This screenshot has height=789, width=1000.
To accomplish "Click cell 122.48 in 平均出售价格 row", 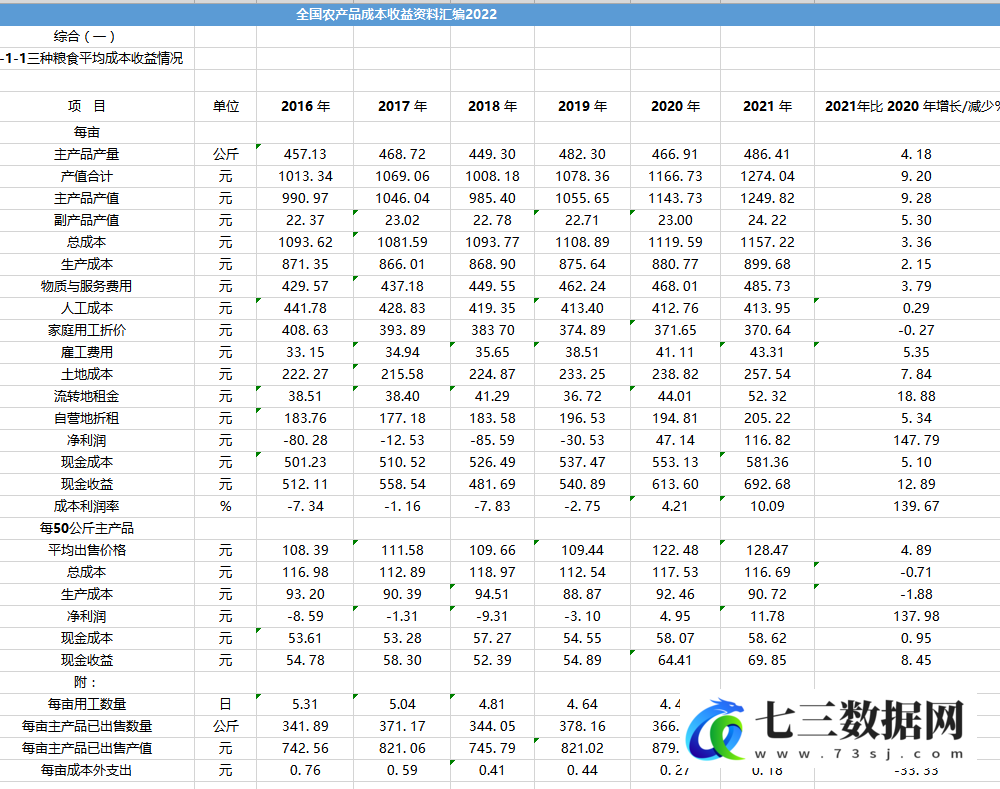I will 675,550.
